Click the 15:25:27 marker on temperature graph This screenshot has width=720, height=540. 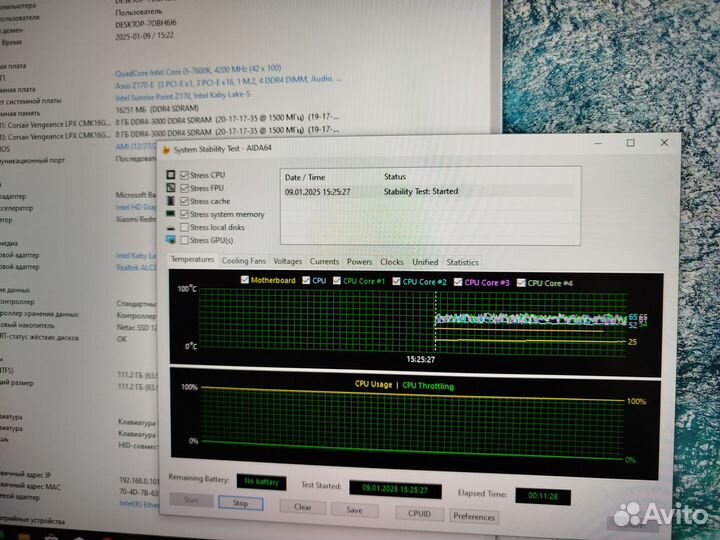tap(421, 359)
